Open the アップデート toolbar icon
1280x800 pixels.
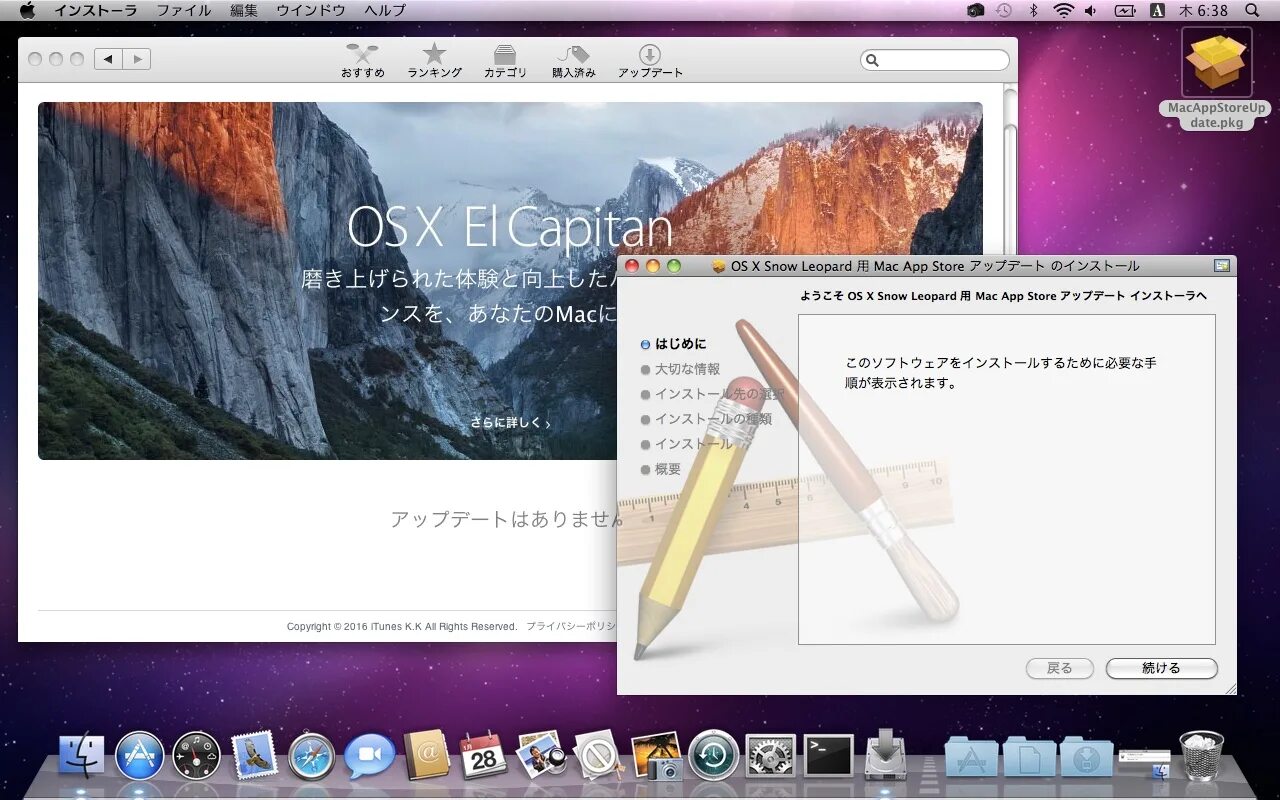click(x=650, y=60)
